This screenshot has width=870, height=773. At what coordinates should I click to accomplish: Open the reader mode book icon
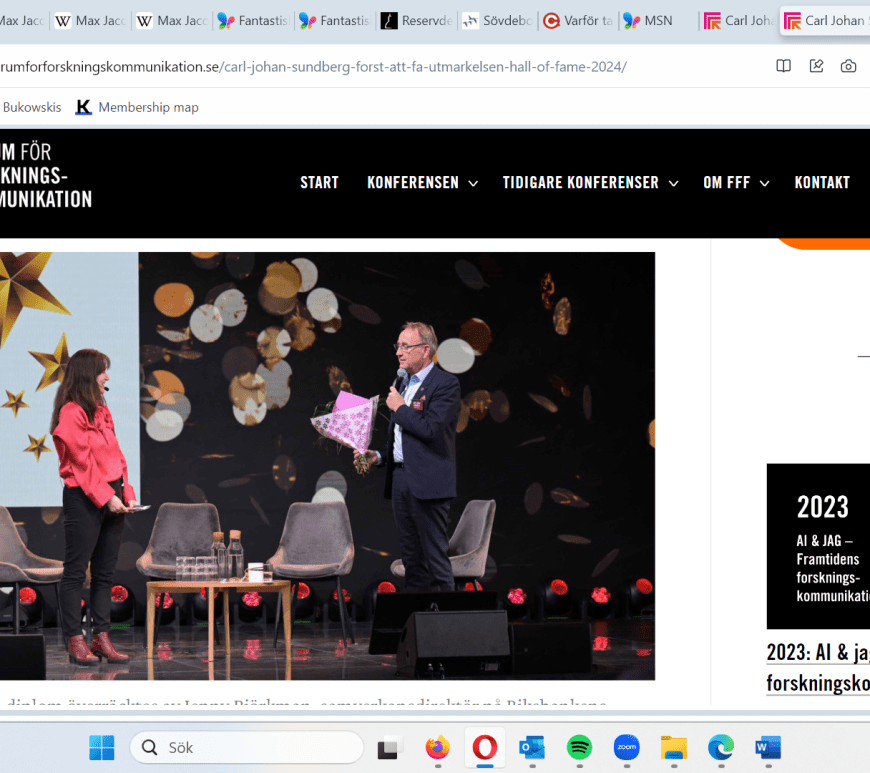point(784,66)
